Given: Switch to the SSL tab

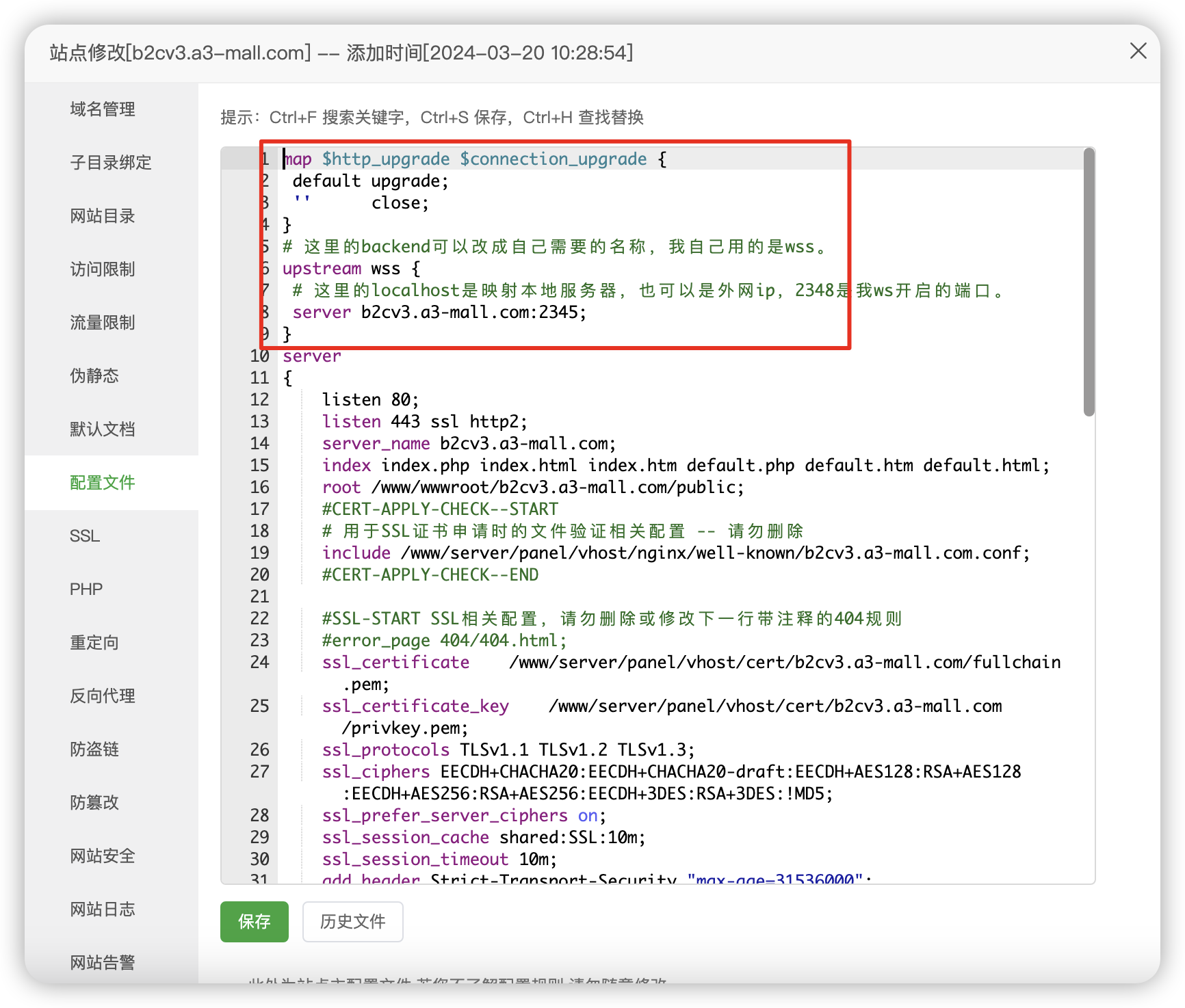Looking at the screenshot, I should [85, 535].
